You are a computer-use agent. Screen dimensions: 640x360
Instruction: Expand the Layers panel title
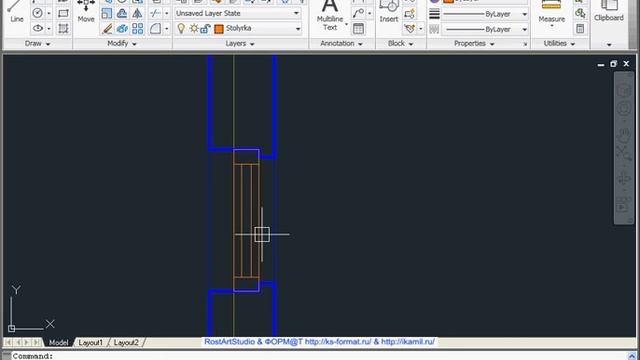pyautogui.click(x=240, y=43)
